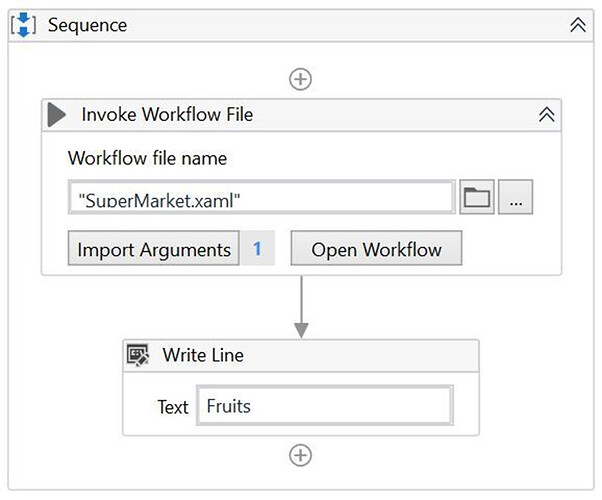Viewport: 602px width, 500px height.
Task: Click the Write Line activity icon
Action: (x=138, y=355)
